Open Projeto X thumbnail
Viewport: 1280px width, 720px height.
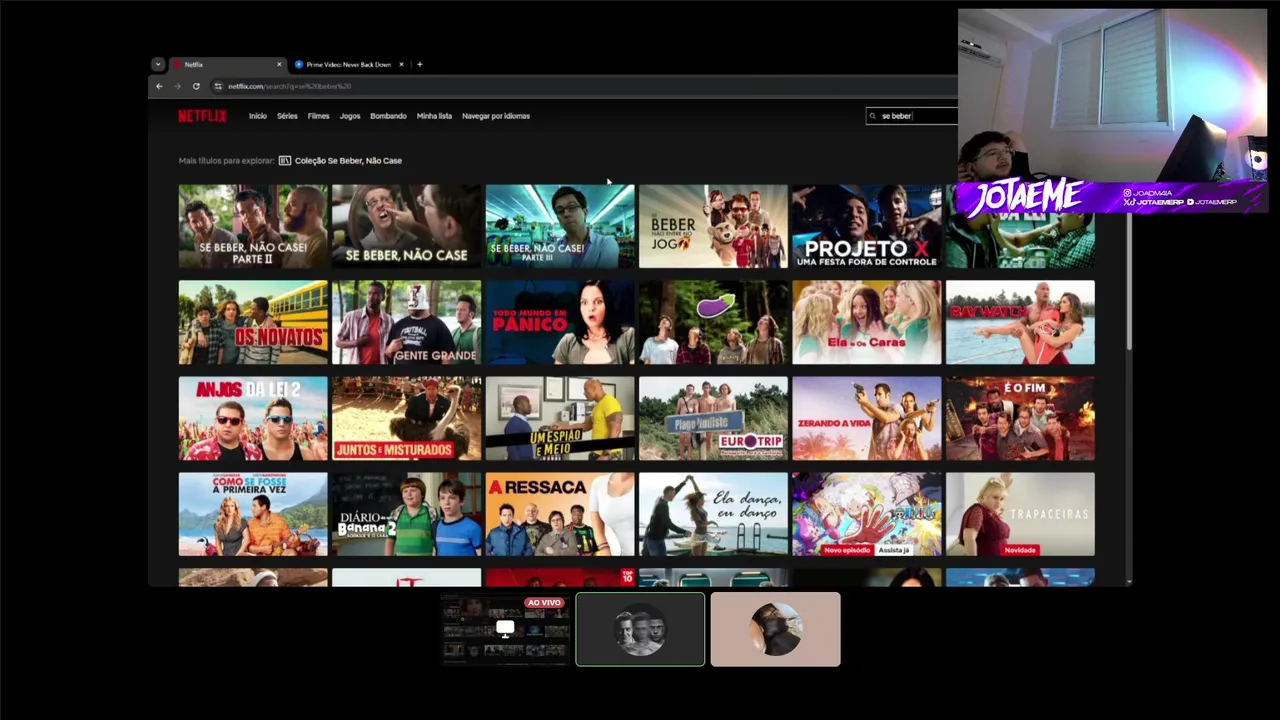(x=867, y=226)
